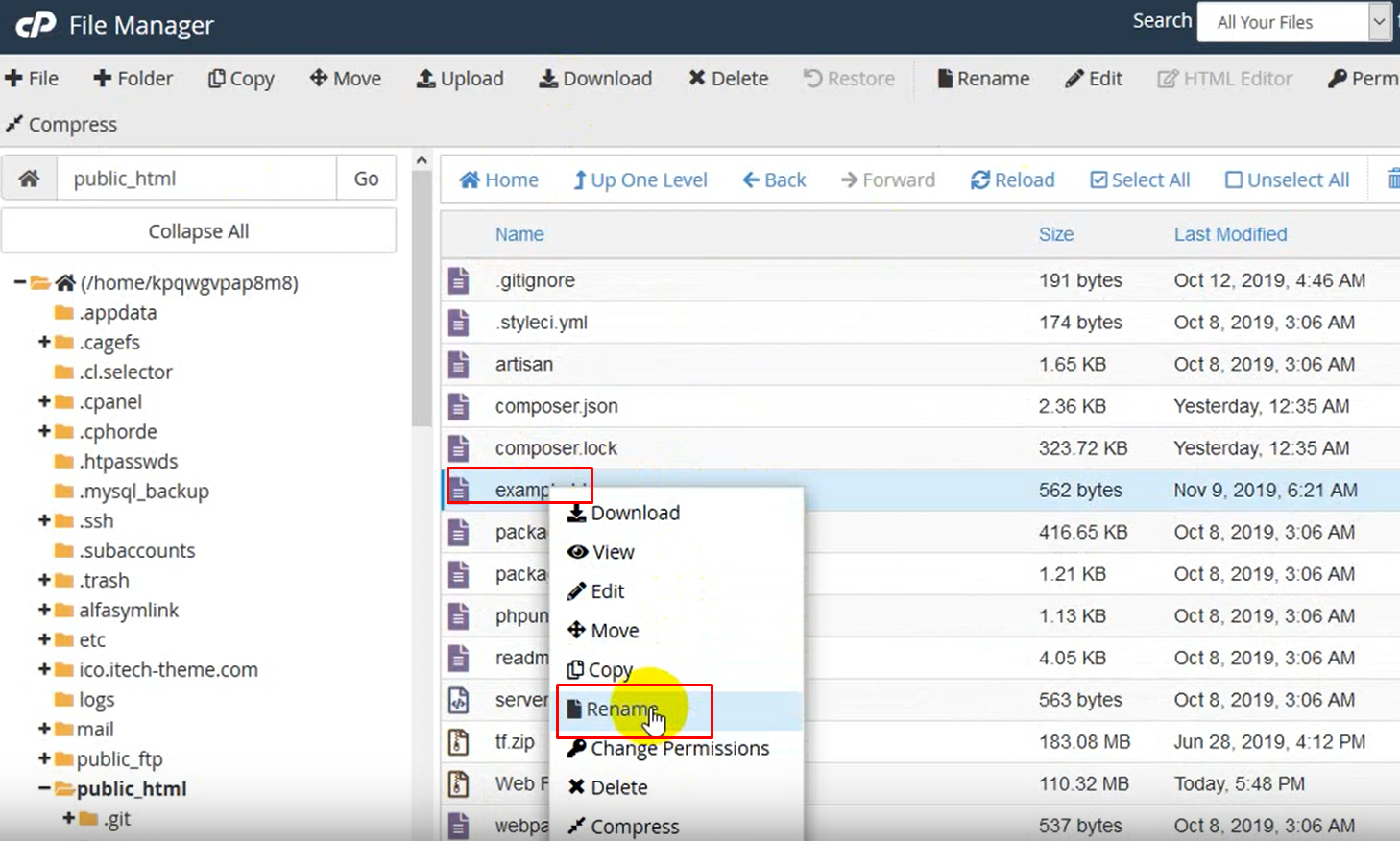Choose Rename from context menu
Viewport: 1400px width, 841px height.
coord(621,709)
